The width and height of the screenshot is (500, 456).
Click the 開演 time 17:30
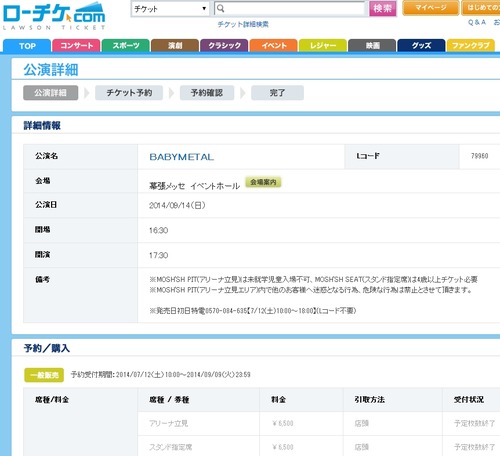pos(158,255)
